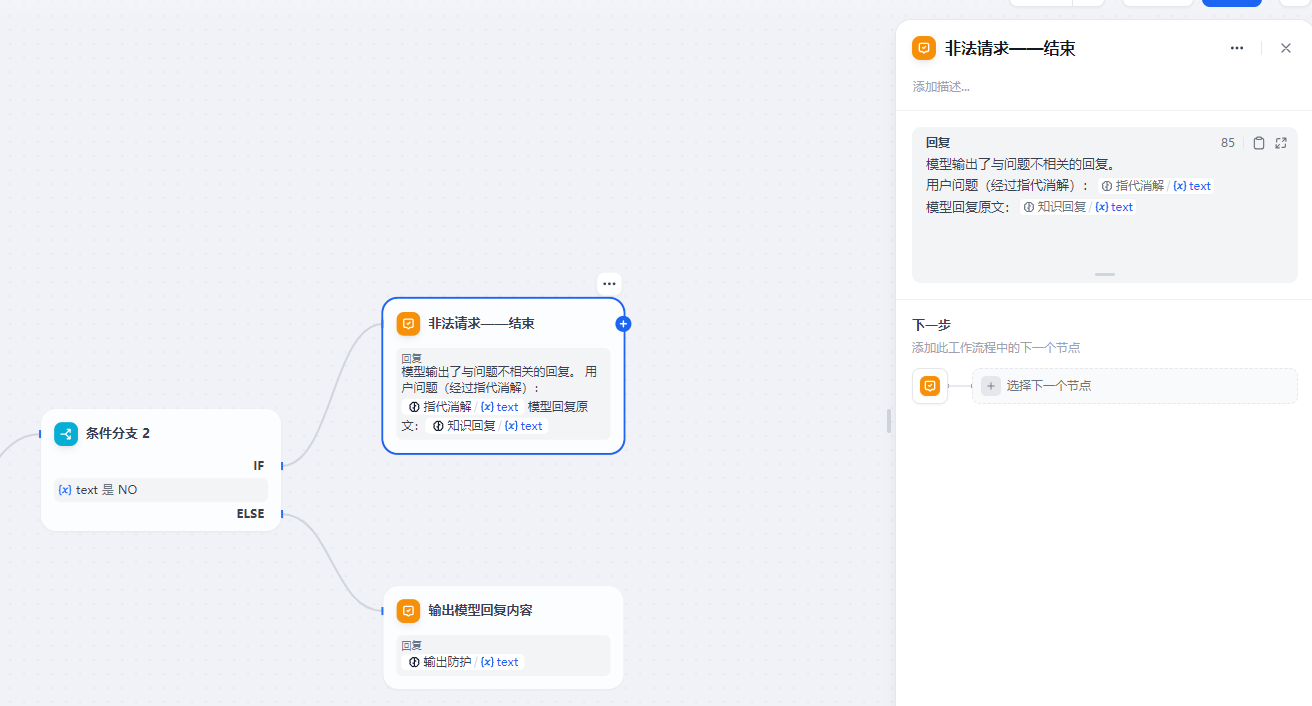Click the 指代消解 variable inside the canvas node
Viewport: 1312px width, 706px height.
click(x=462, y=407)
